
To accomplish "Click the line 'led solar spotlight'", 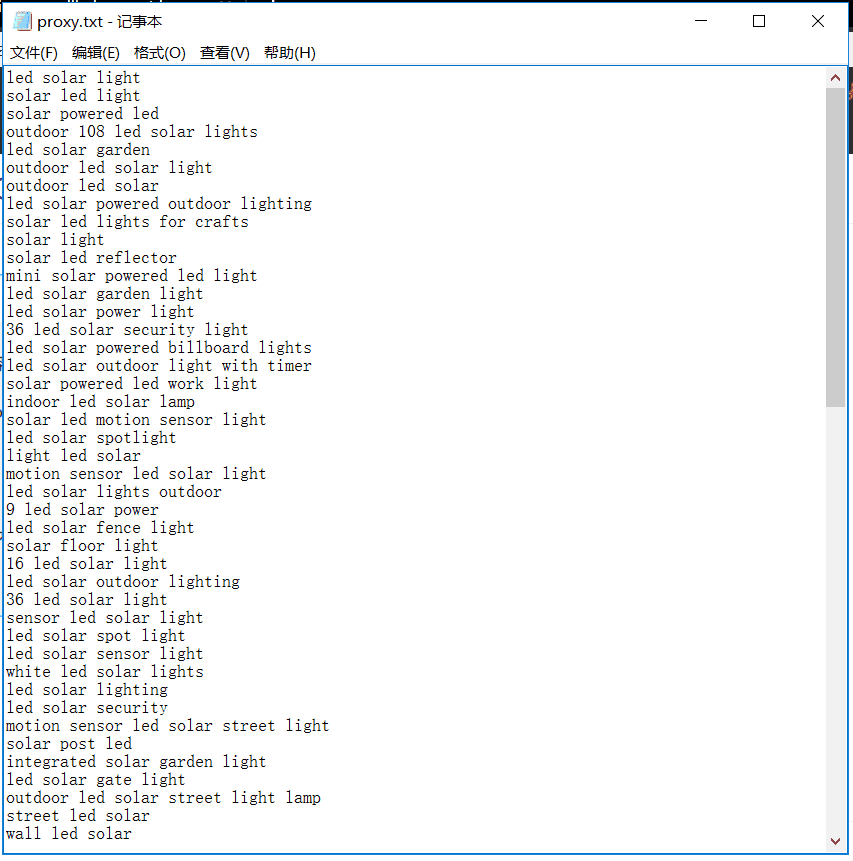I will (92, 438).
